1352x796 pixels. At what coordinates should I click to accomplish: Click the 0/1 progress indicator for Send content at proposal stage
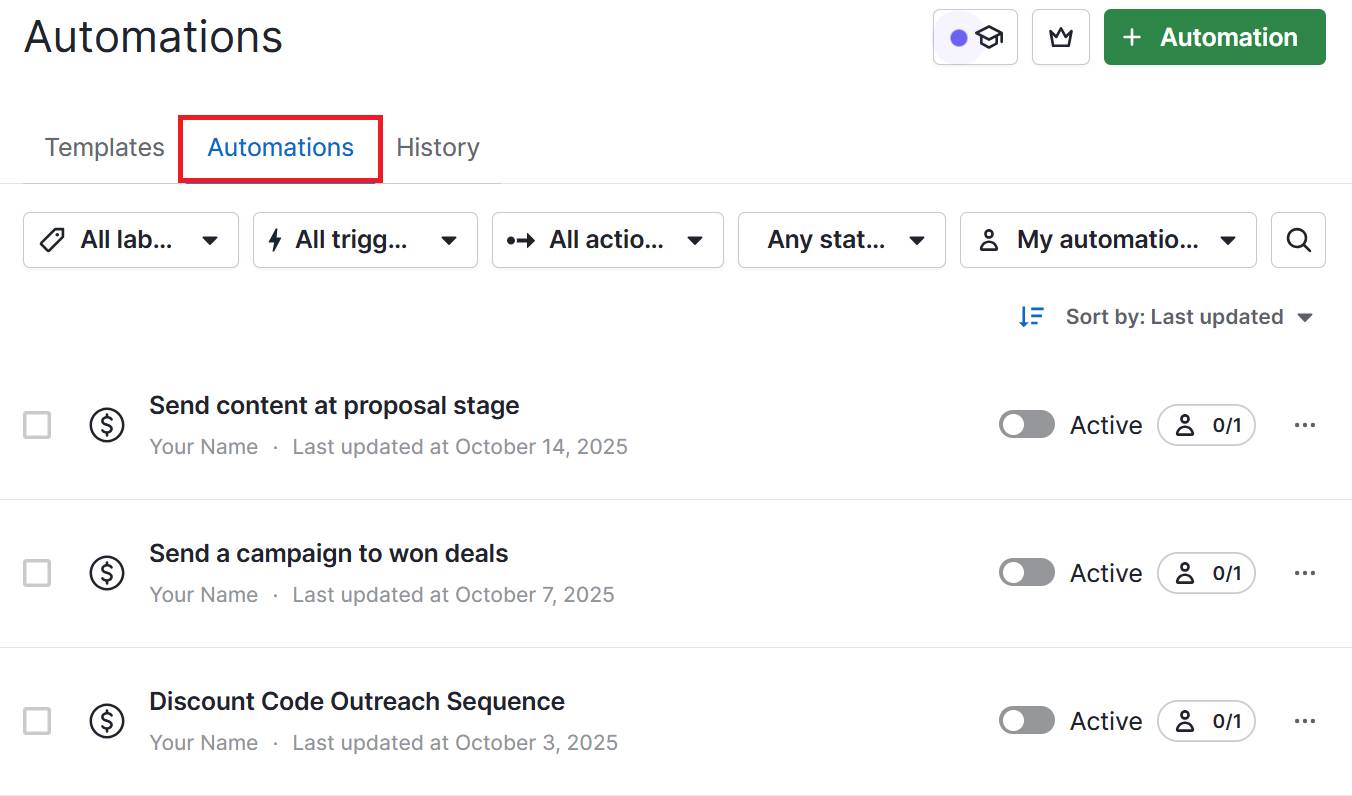[x=1206, y=425]
